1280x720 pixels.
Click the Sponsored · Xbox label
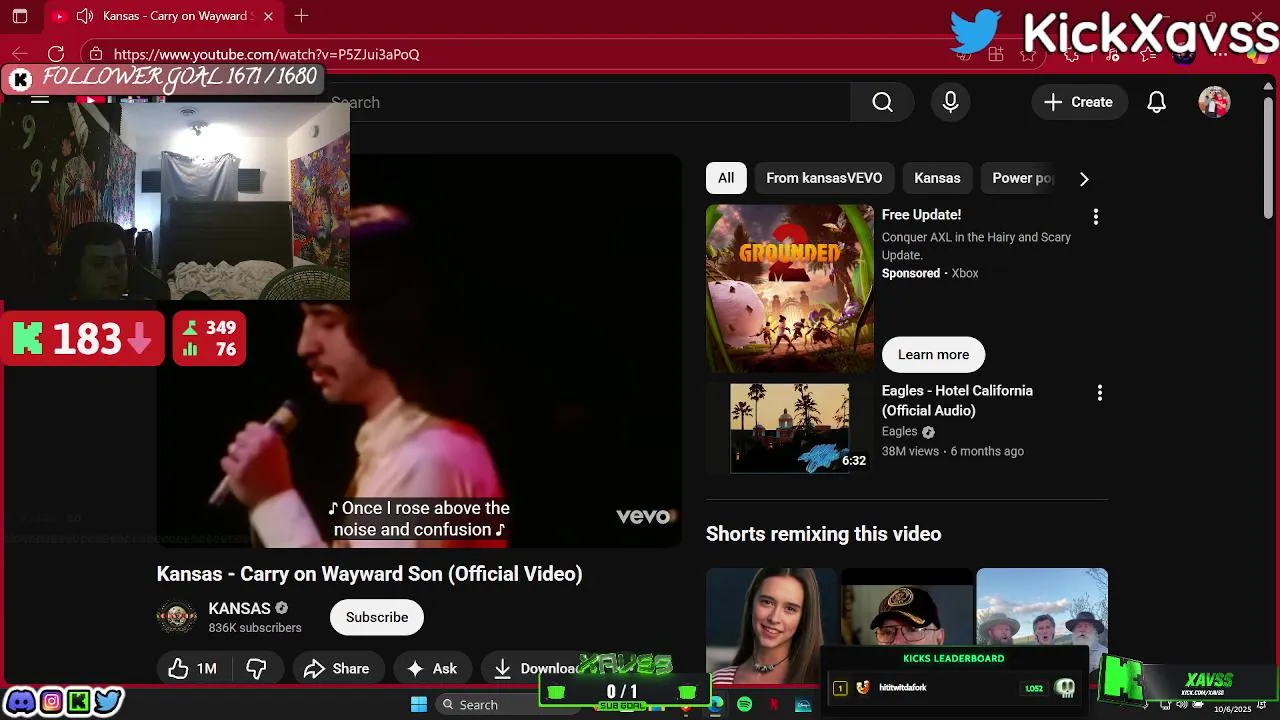[x=930, y=273]
